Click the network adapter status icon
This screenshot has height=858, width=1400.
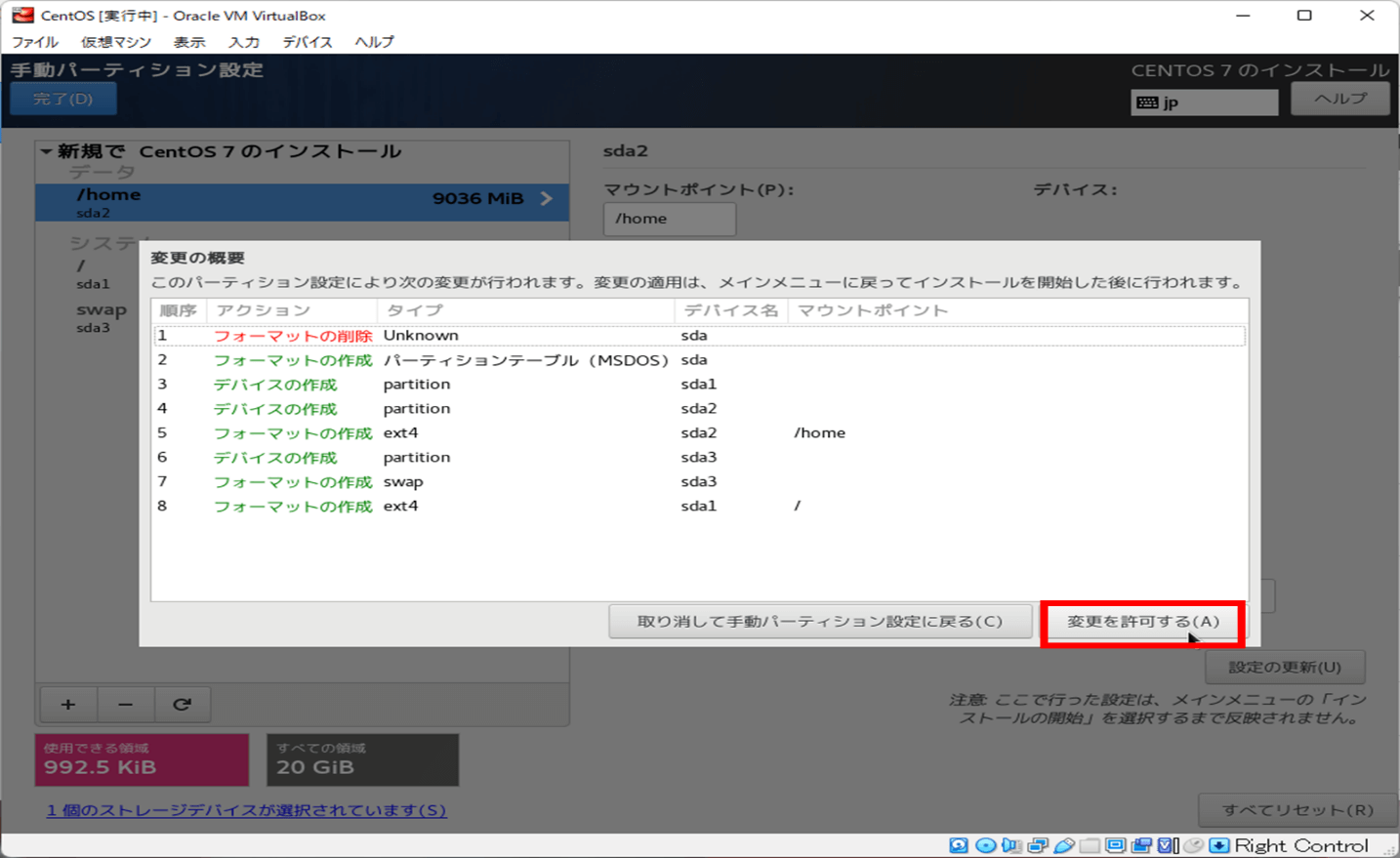click(x=1037, y=845)
